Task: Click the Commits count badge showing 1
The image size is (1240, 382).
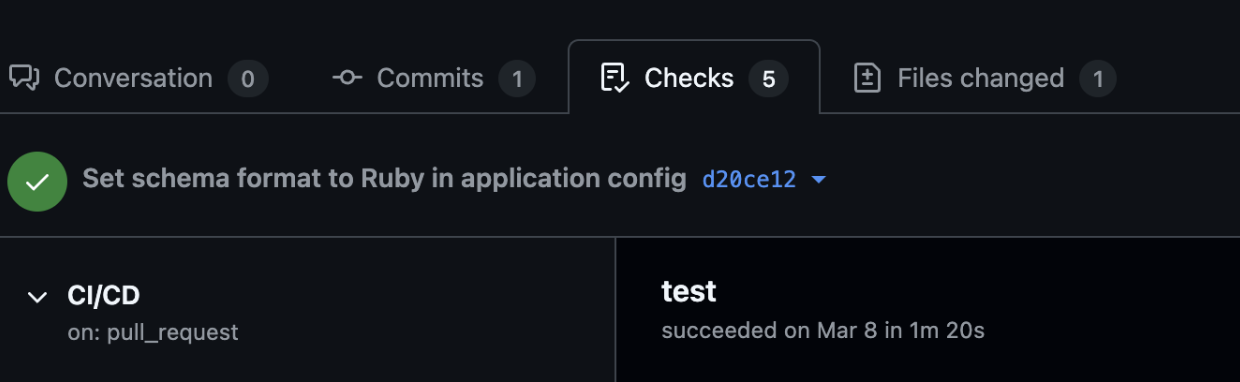Action: pyautogui.click(x=516, y=79)
